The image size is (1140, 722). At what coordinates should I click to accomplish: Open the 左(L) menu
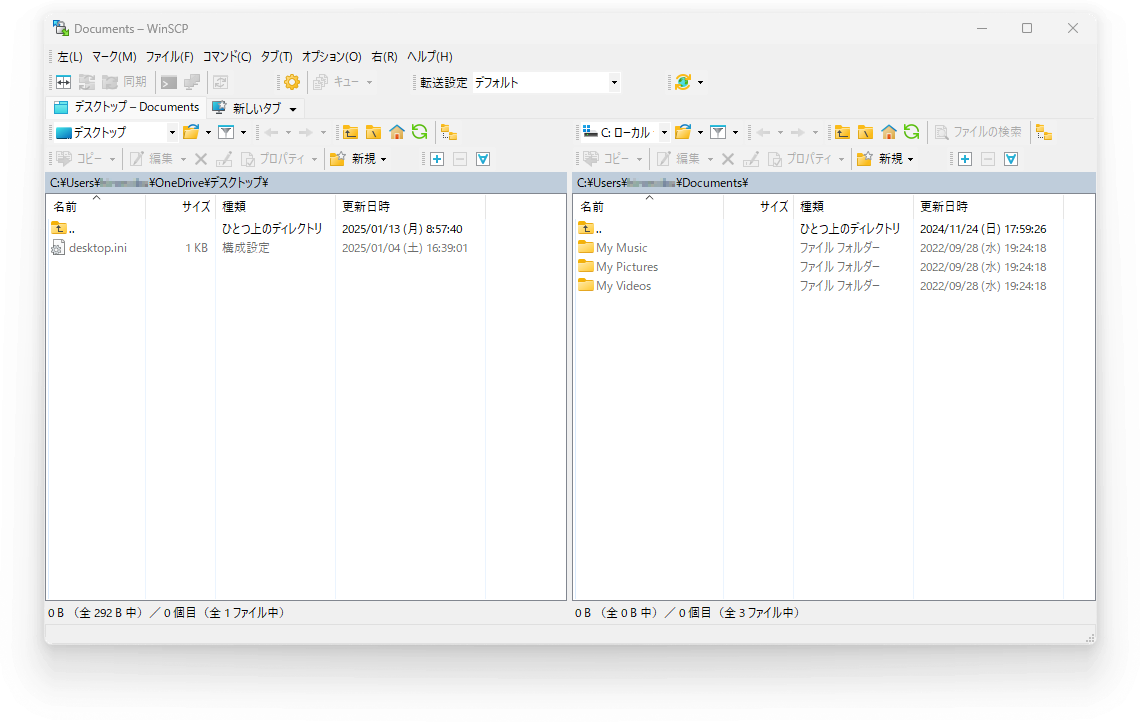click(x=70, y=57)
